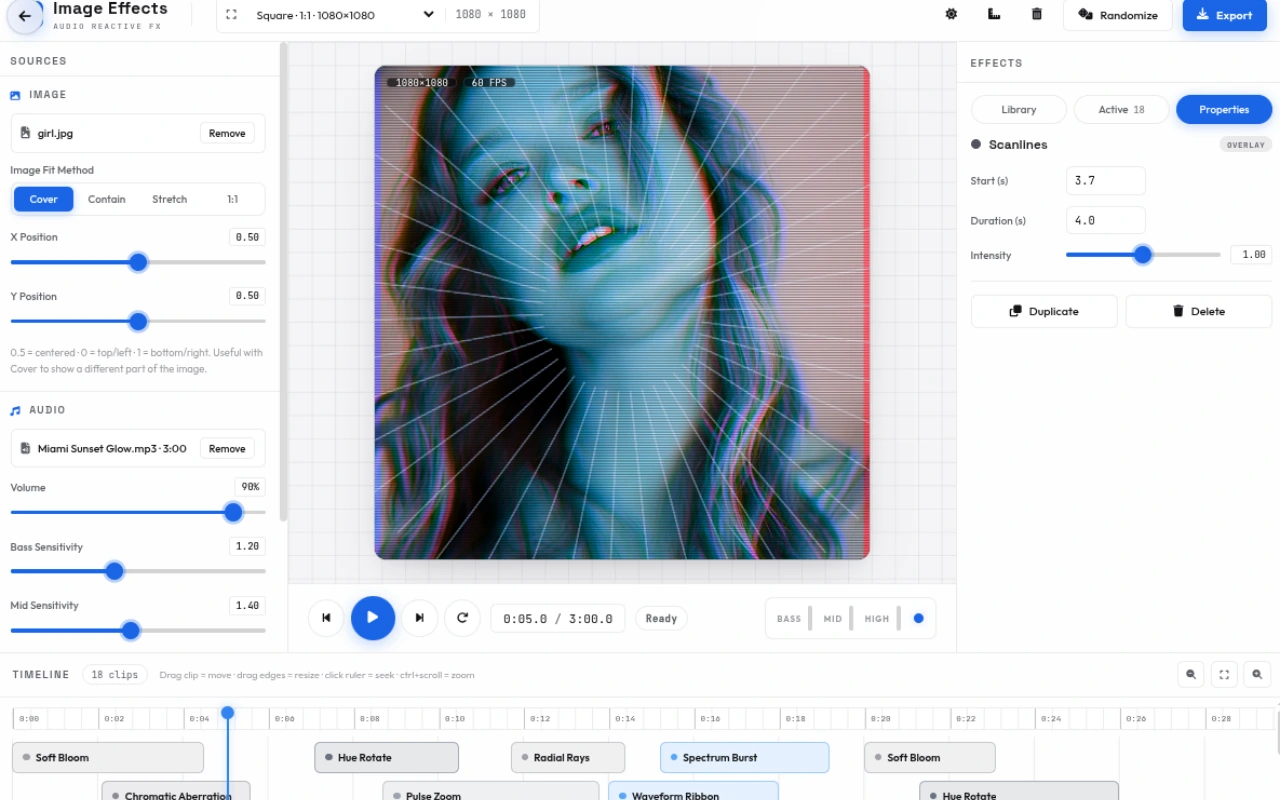Screen dimensions: 1280x800
Task: Edit the Scanlines Start (s) field
Action: click(1106, 181)
